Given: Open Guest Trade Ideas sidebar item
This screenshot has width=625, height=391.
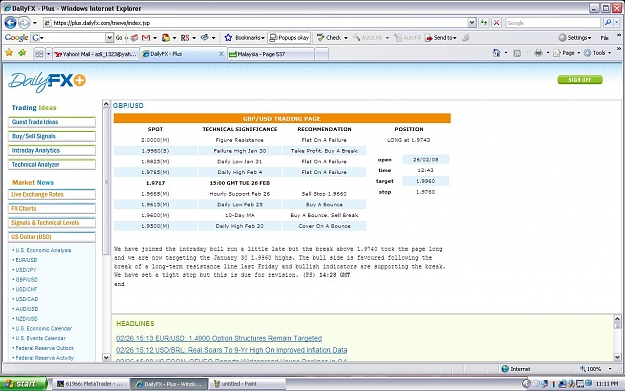Looking at the screenshot, I should coord(52,122).
